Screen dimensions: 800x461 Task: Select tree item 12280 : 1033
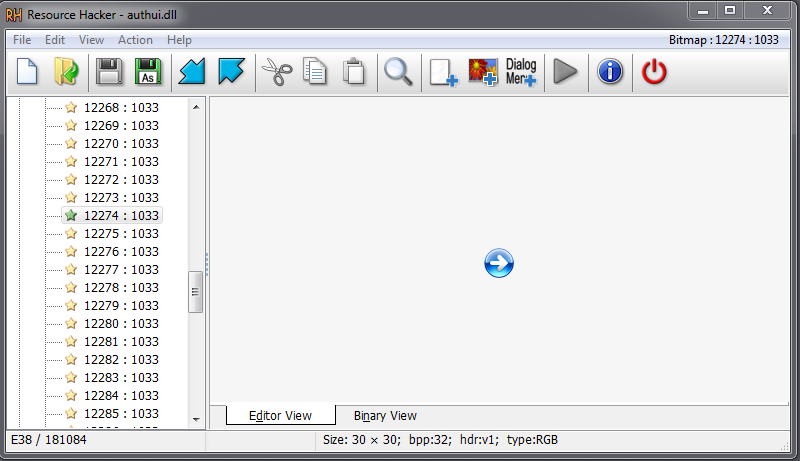pos(121,324)
